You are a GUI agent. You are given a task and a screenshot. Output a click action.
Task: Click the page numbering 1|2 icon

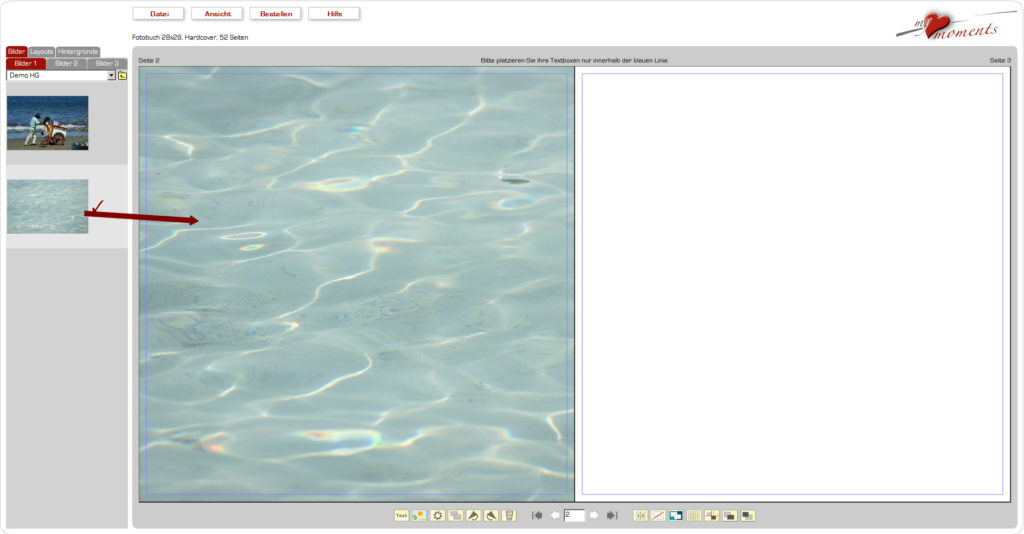click(641, 516)
